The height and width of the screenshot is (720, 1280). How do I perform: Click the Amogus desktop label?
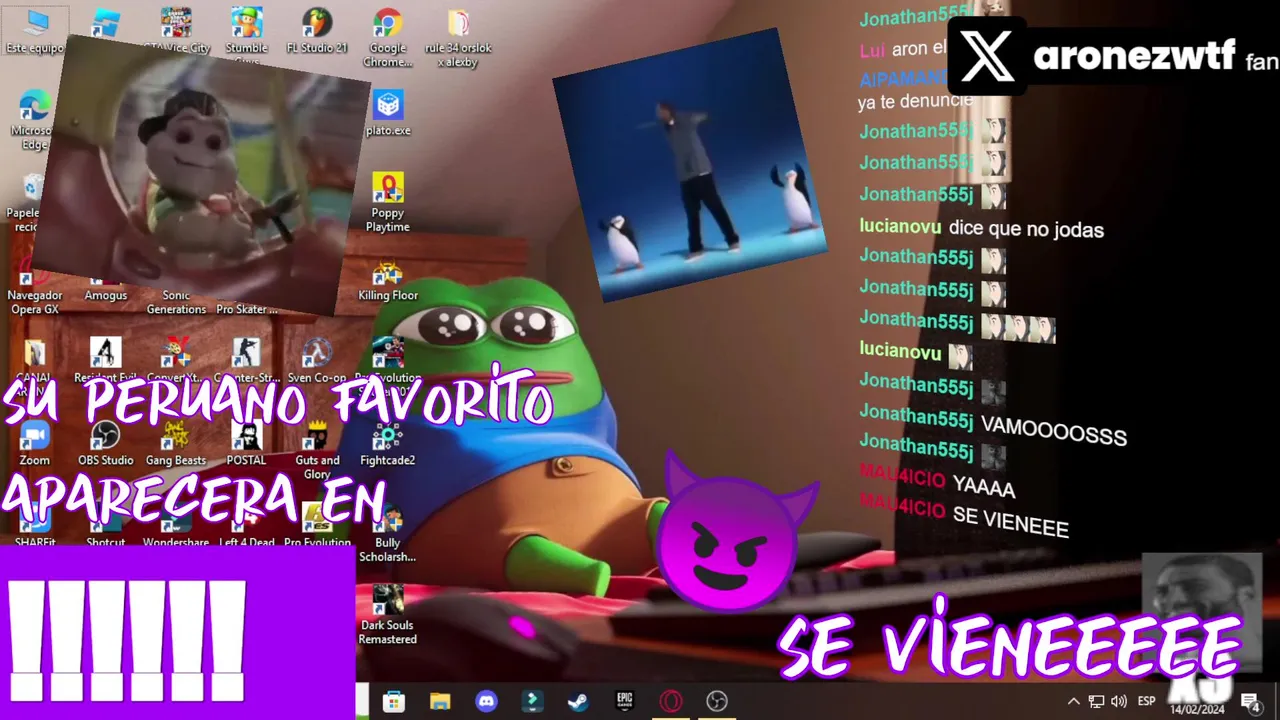pos(105,296)
